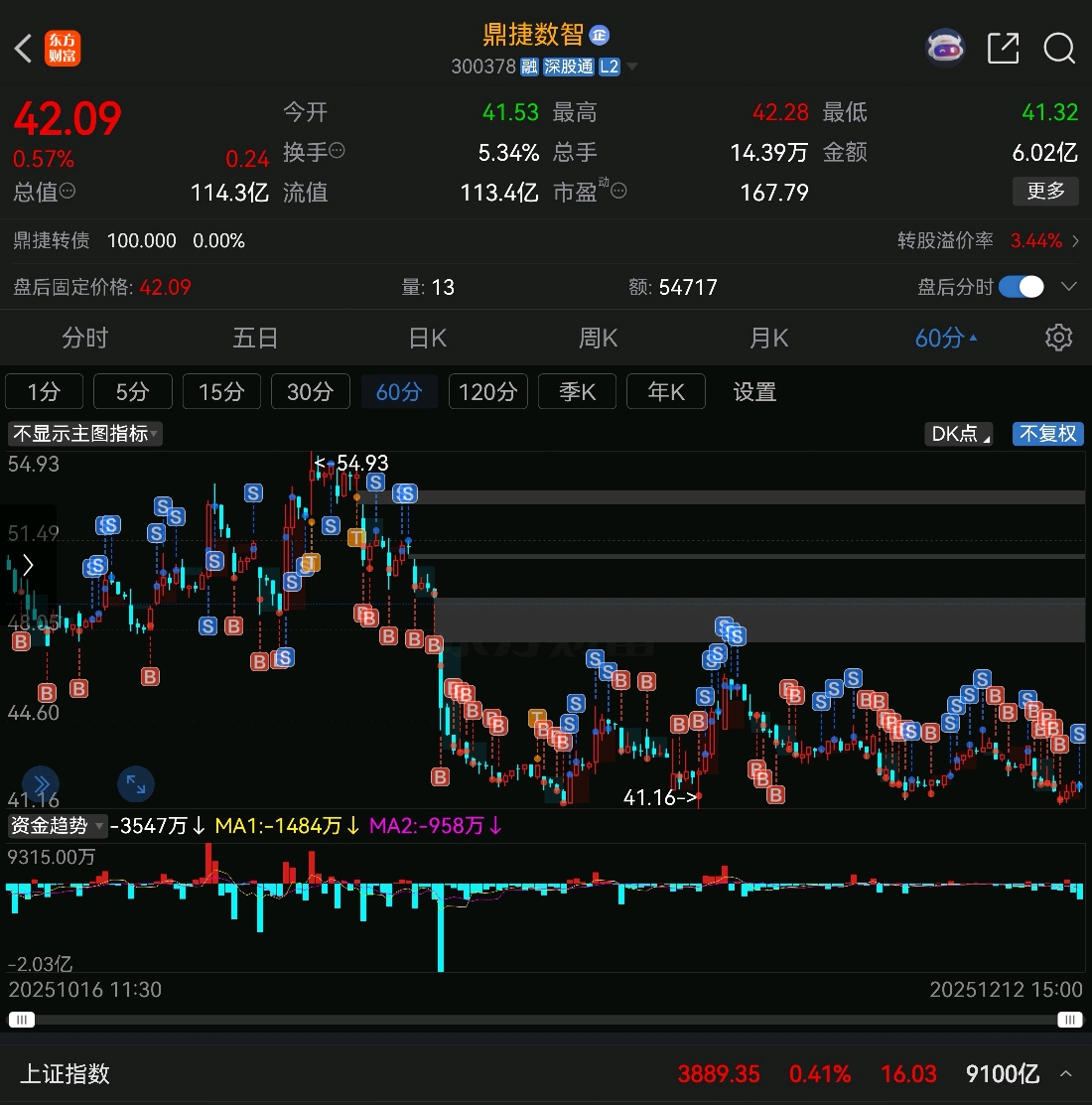Tap the 转股溢价率 value 3.44%
This screenshot has height=1105, width=1092.
point(1035,241)
